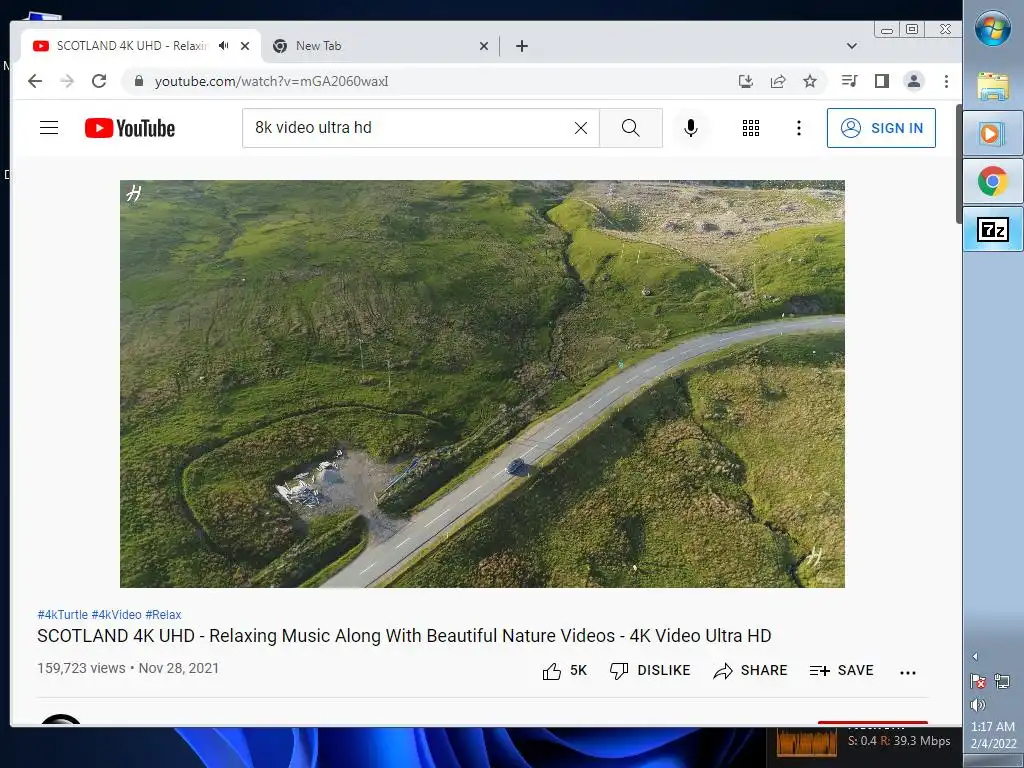Click the video player to pause

482,384
